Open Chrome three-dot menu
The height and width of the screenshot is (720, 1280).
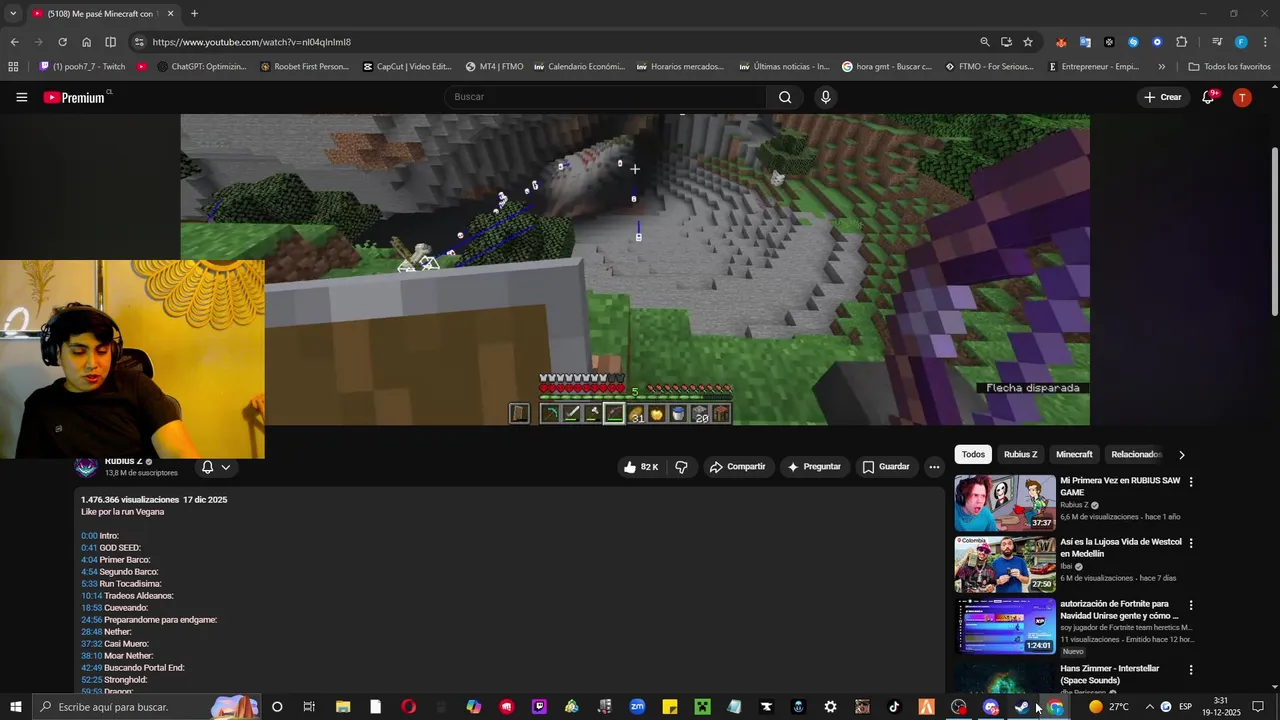coord(1264,42)
